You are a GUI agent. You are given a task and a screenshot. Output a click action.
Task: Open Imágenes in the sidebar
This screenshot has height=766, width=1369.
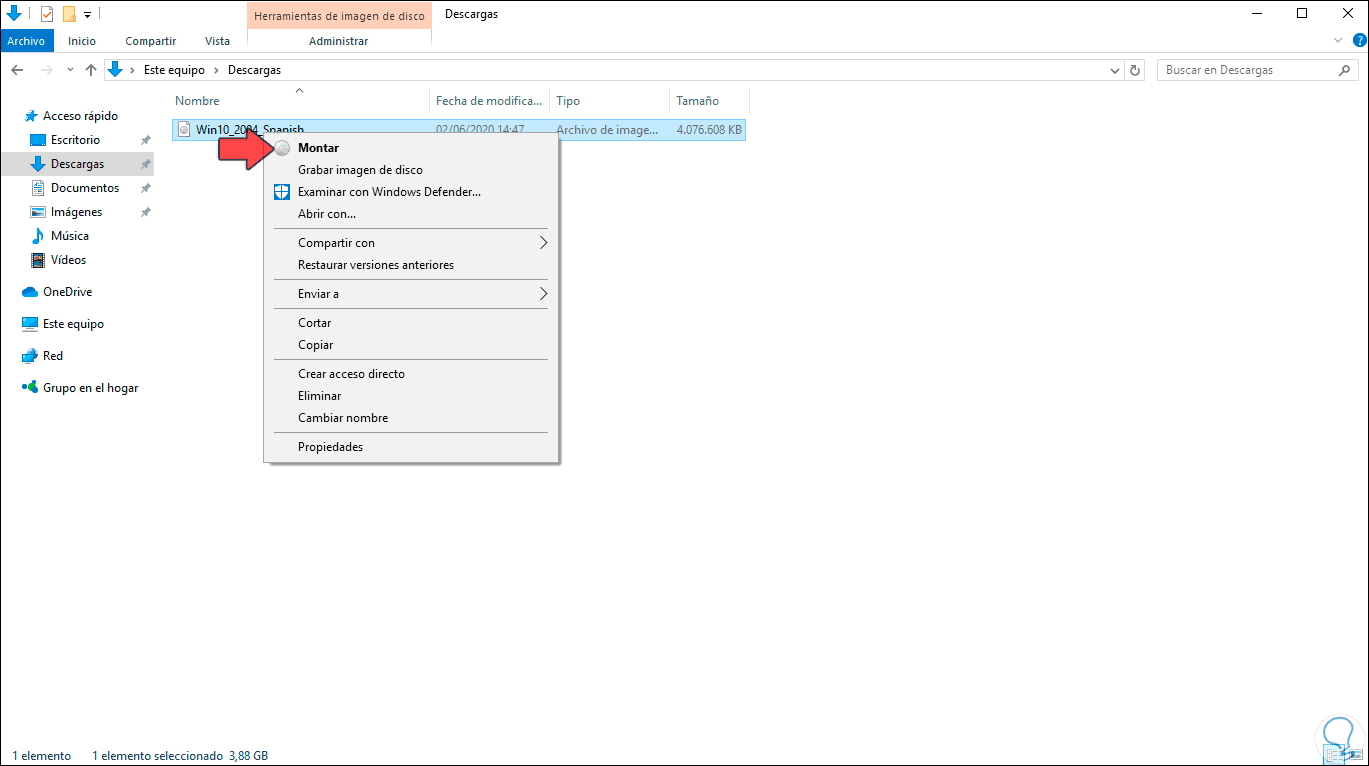76,212
